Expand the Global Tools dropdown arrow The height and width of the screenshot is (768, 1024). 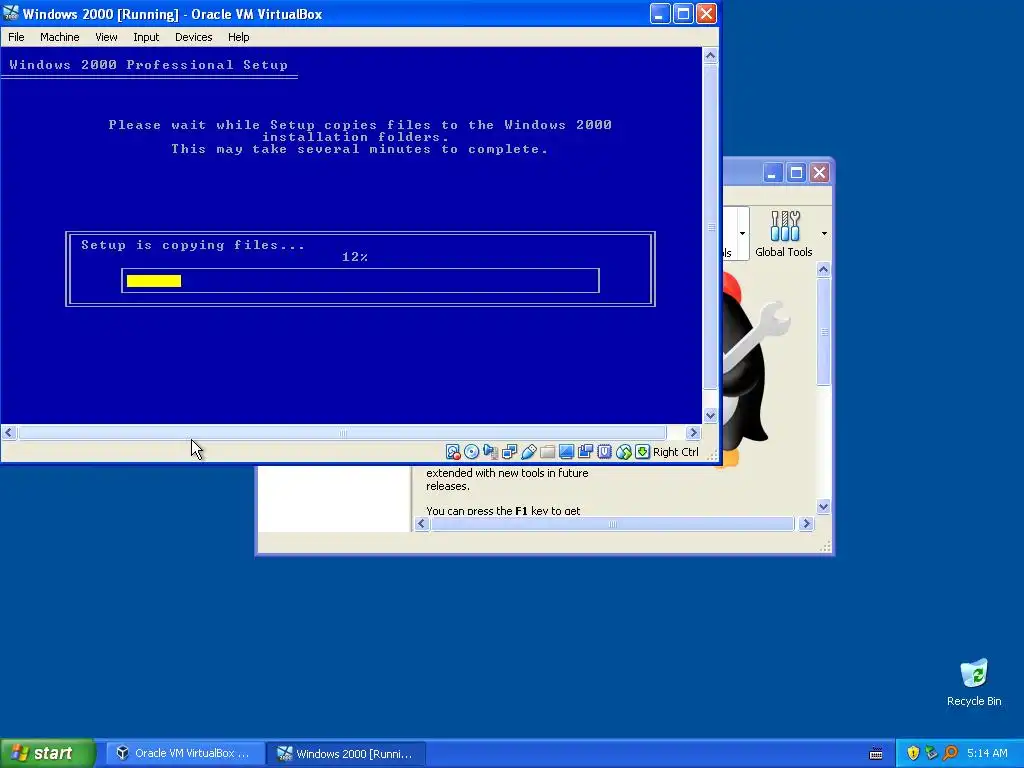click(824, 233)
